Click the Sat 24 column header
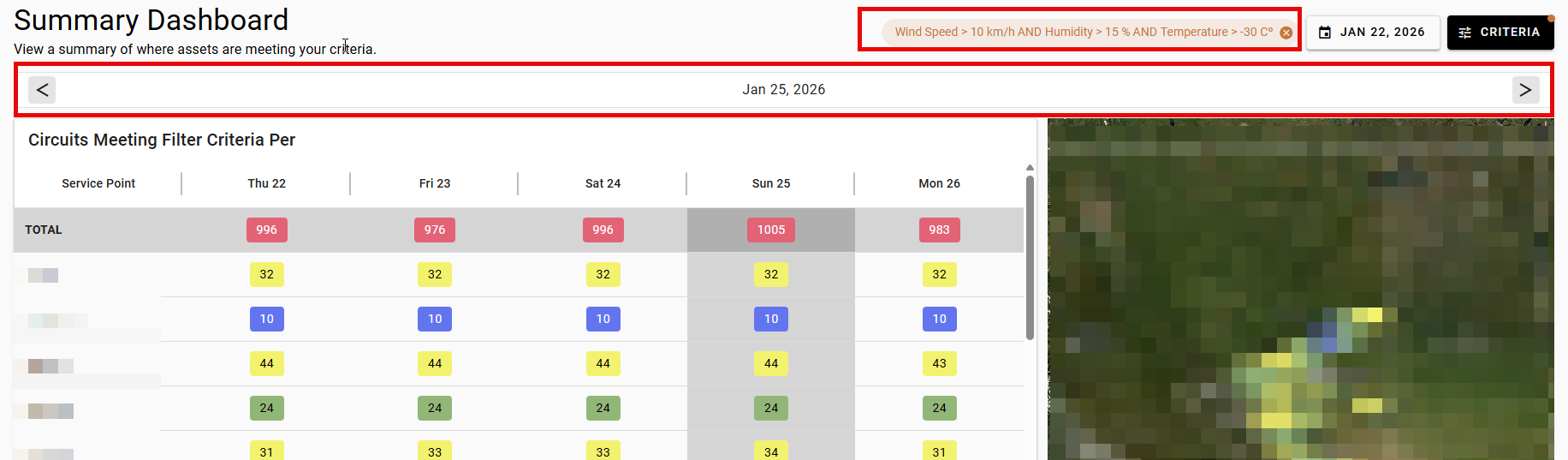The image size is (1568, 460). point(603,183)
